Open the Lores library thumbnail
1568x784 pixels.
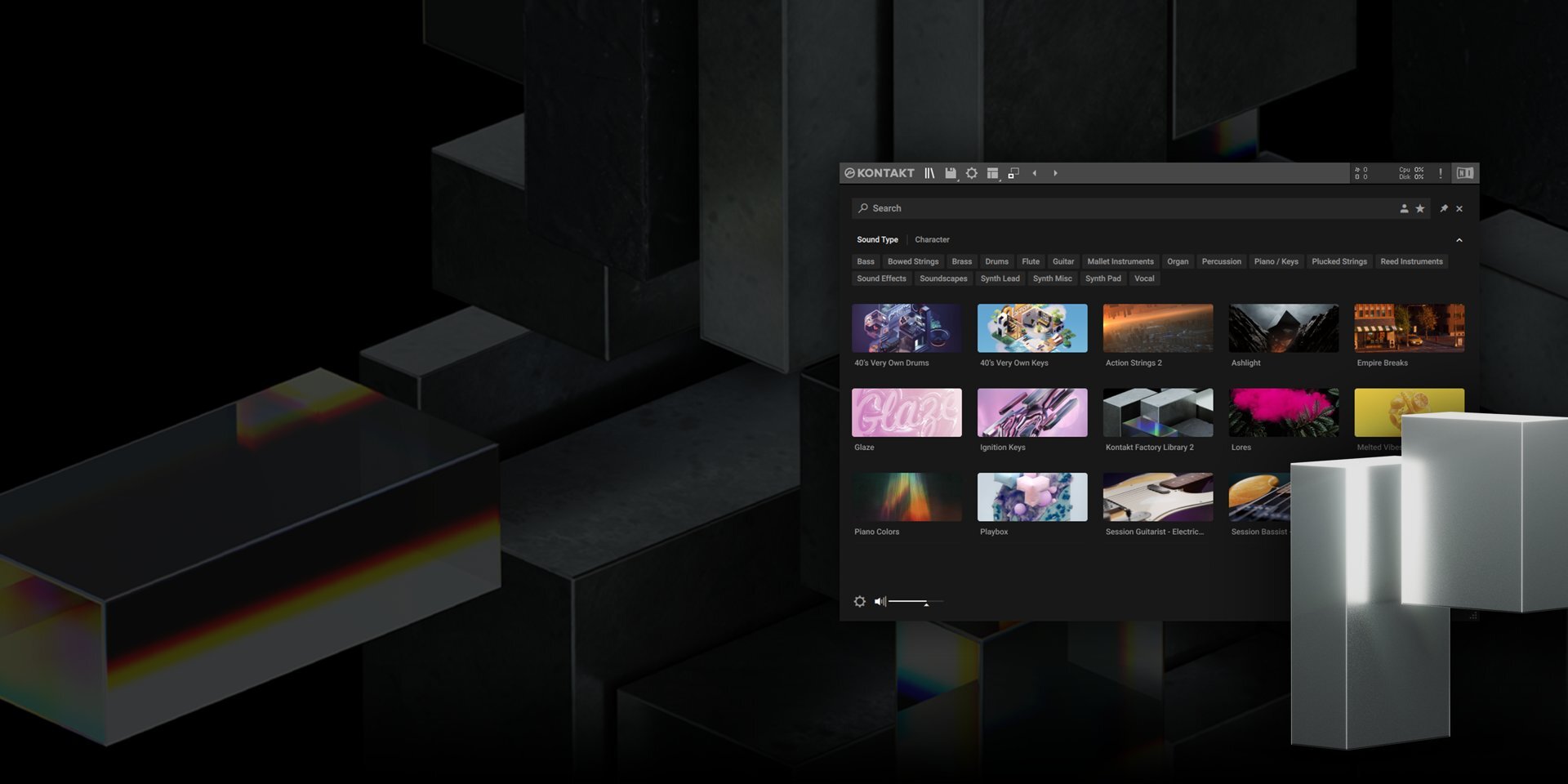click(x=1284, y=412)
